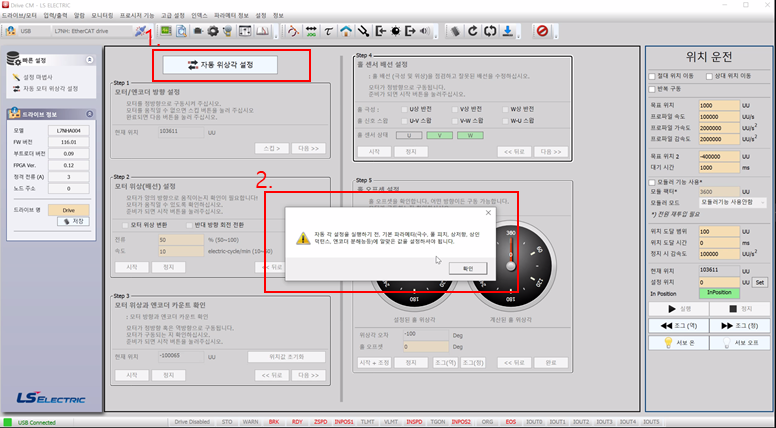776x428 pixels.
Task: Collapse the 드라이브 정보 panel
Action: (x=90, y=114)
